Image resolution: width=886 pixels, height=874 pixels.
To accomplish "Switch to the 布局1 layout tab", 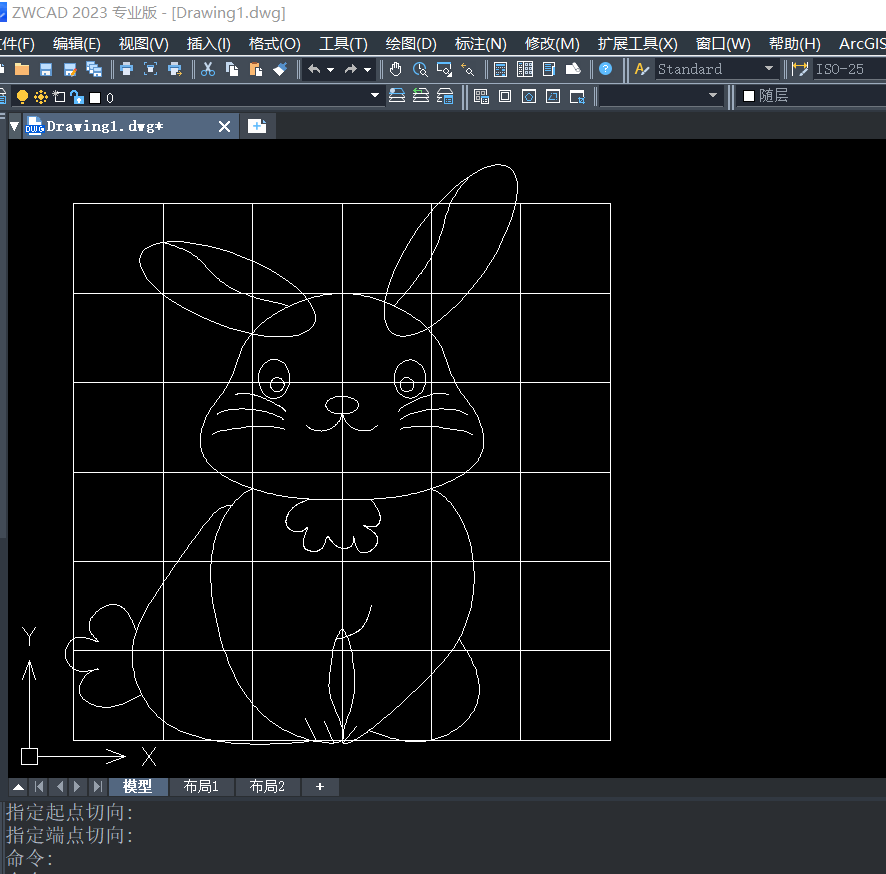I will click(201, 786).
